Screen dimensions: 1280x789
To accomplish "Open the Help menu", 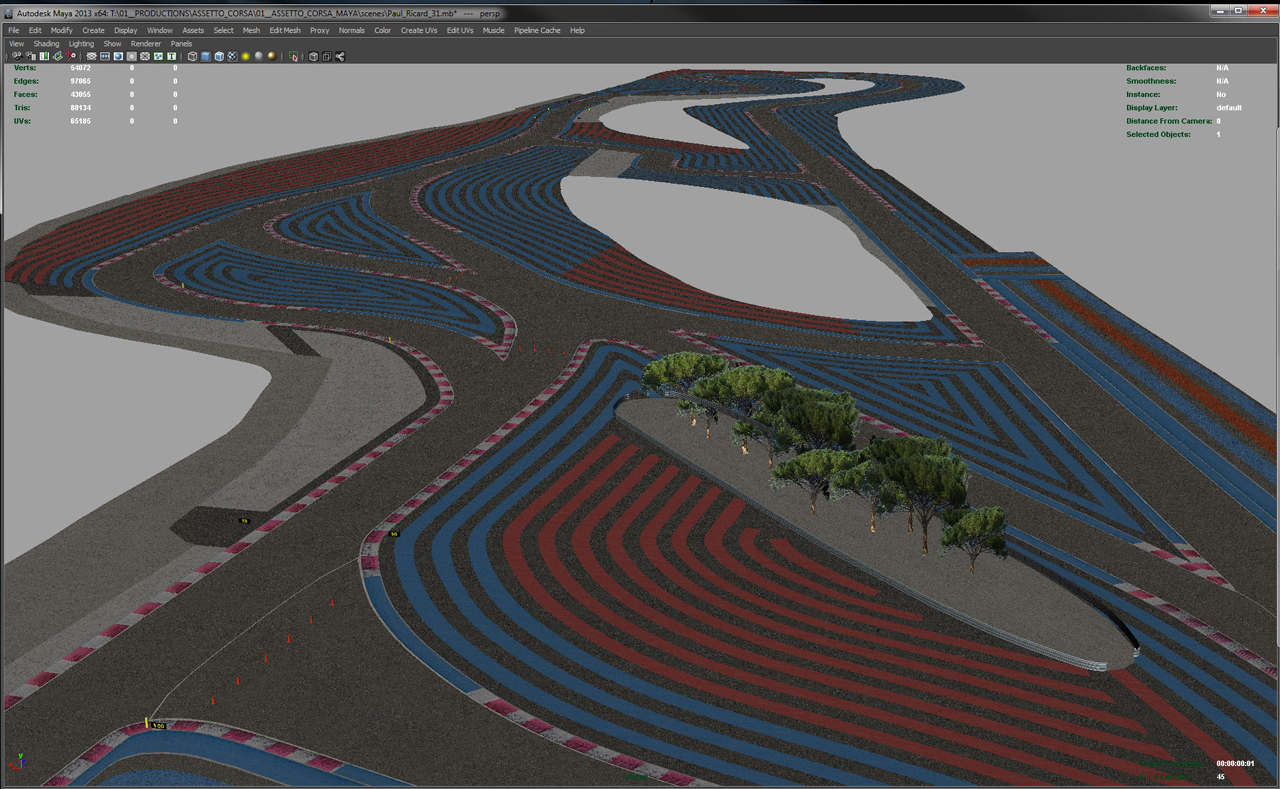I will [577, 31].
